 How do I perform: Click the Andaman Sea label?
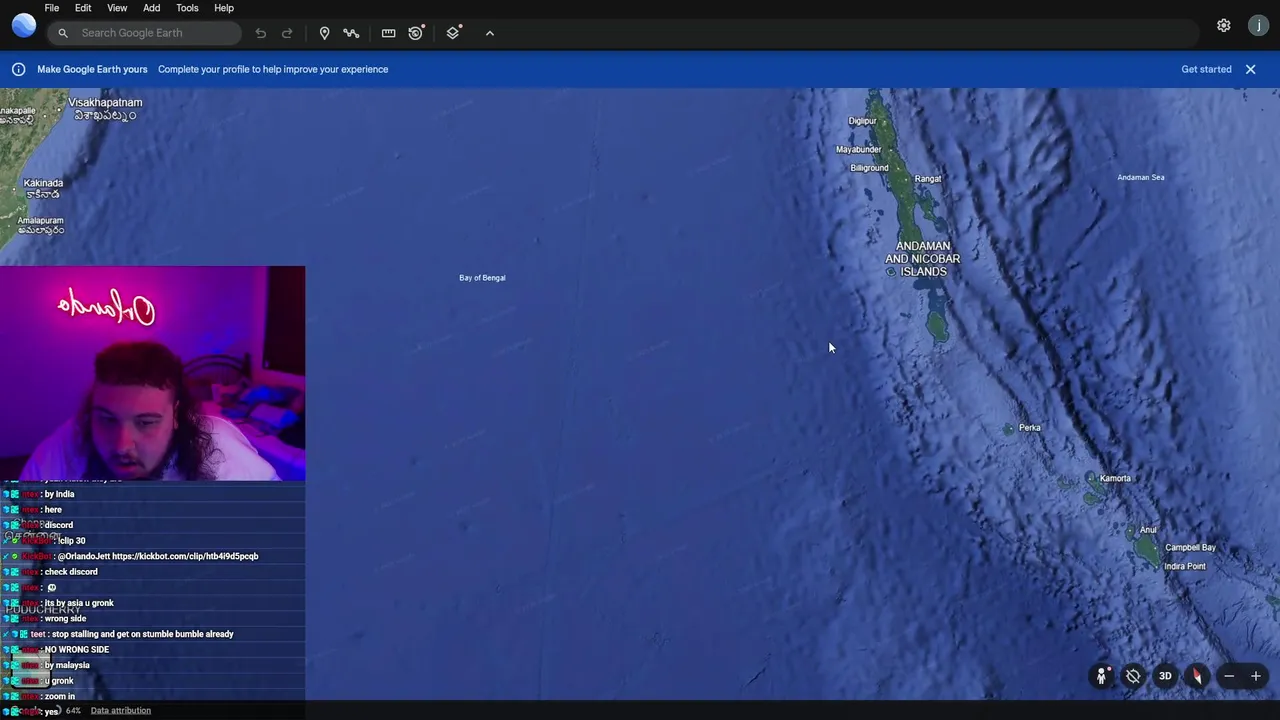coord(1141,178)
